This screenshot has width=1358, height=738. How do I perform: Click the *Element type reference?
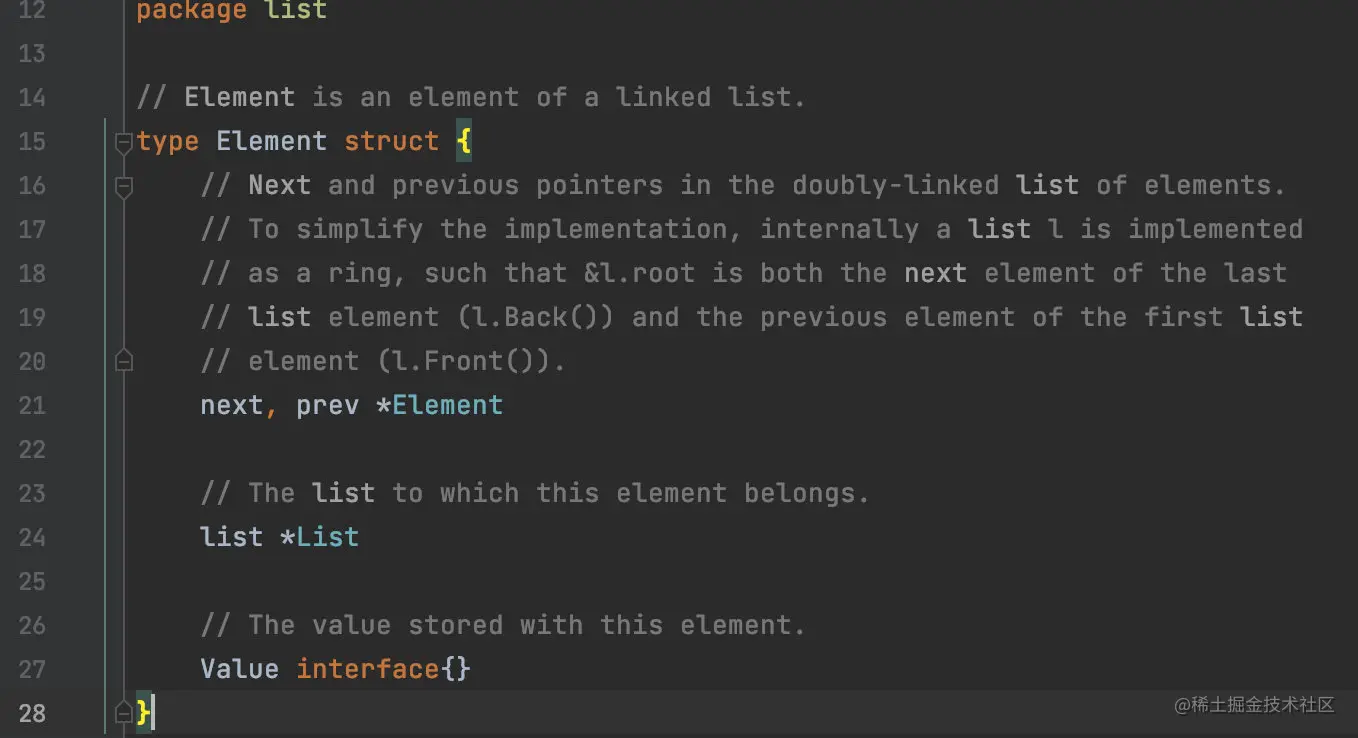[x=439, y=405]
